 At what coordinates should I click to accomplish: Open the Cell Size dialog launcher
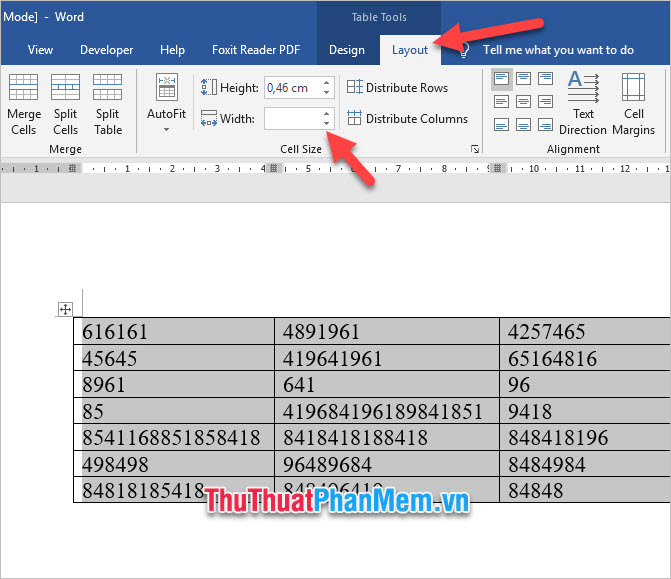475,149
